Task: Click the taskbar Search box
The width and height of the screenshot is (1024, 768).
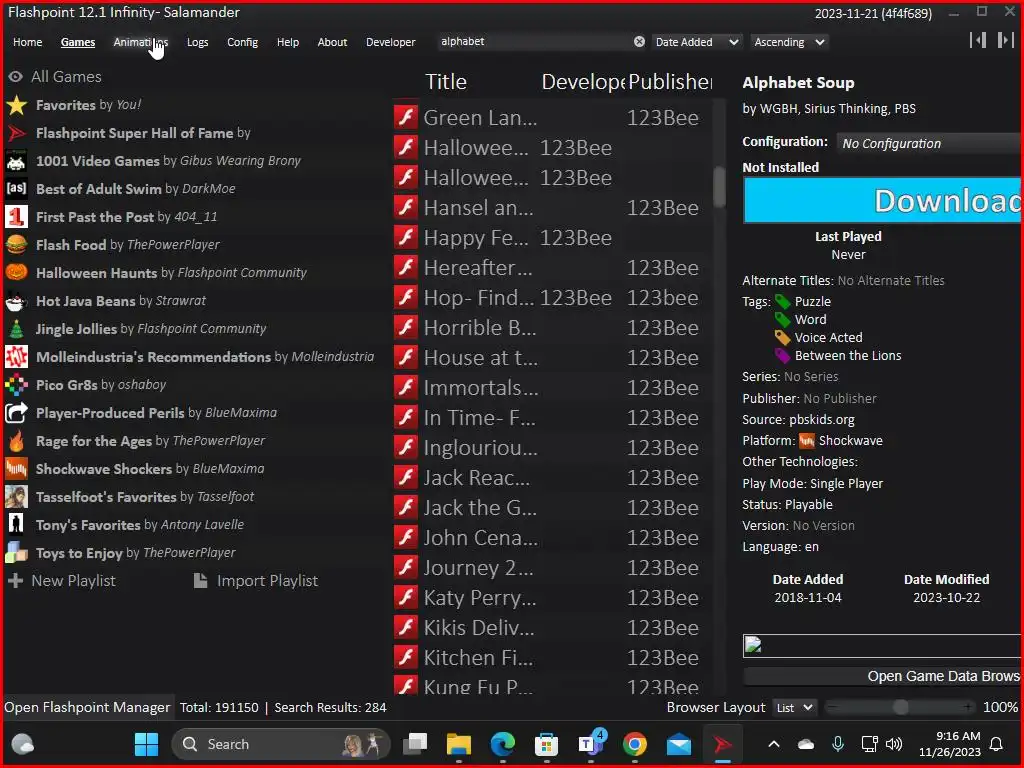Action: tap(281, 744)
